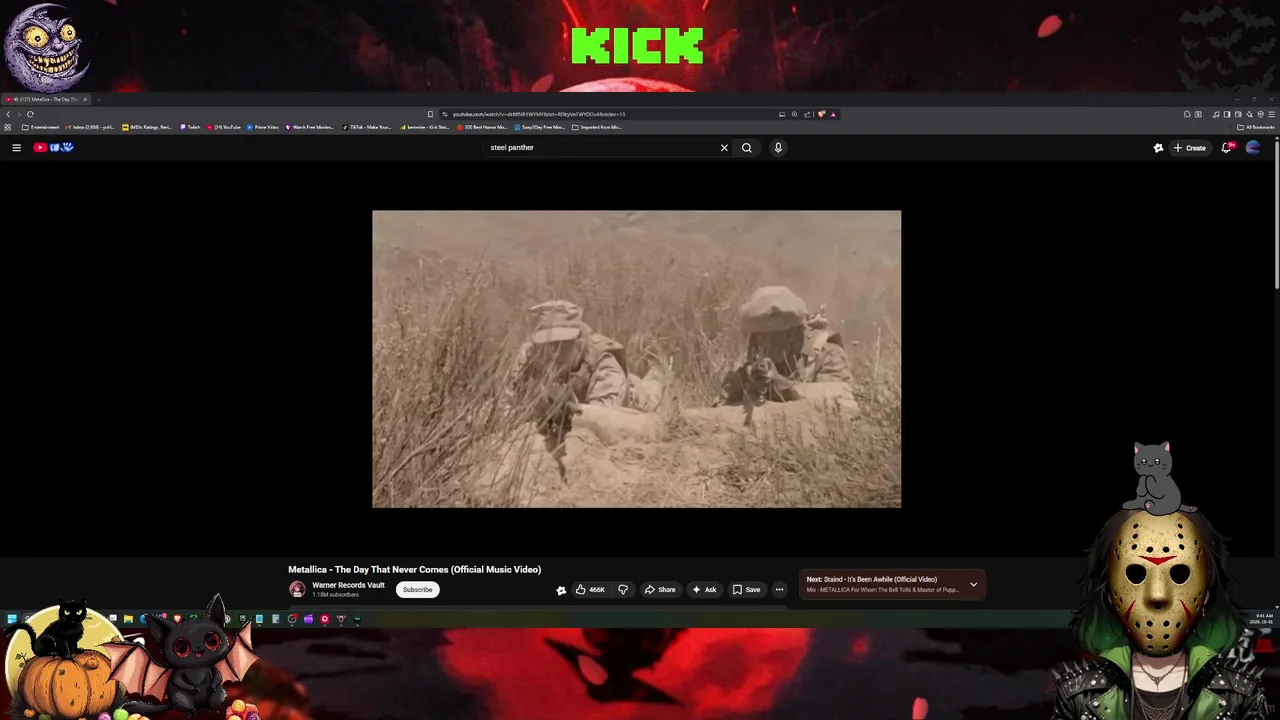The height and width of the screenshot is (720, 1280).
Task: Open Inbox bookmark
Action: [x=89, y=127]
